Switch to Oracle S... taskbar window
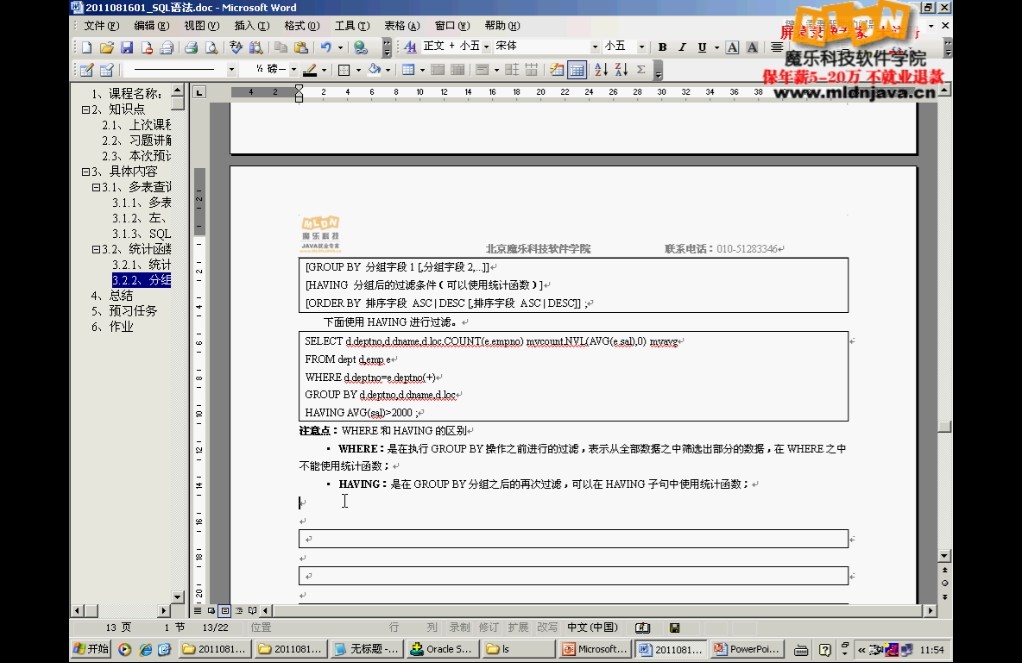1022x663 pixels. (443, 649)
